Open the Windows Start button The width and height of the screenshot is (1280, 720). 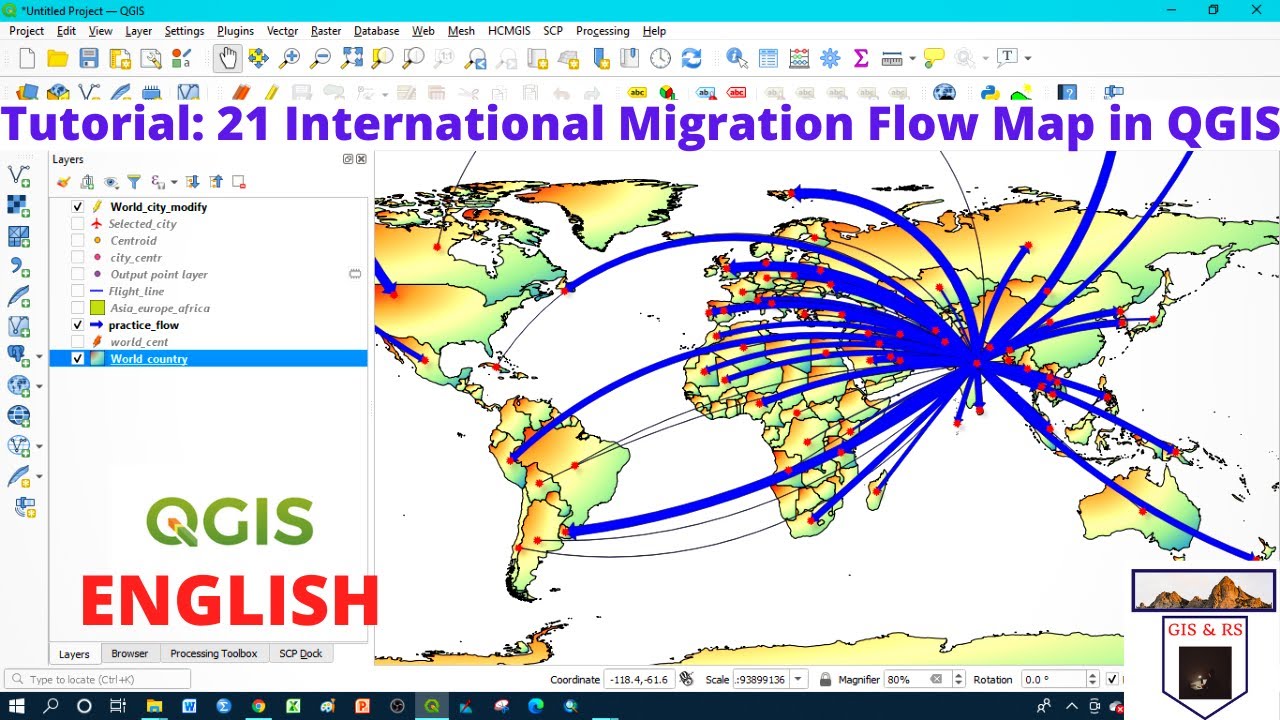coord(17,706)
